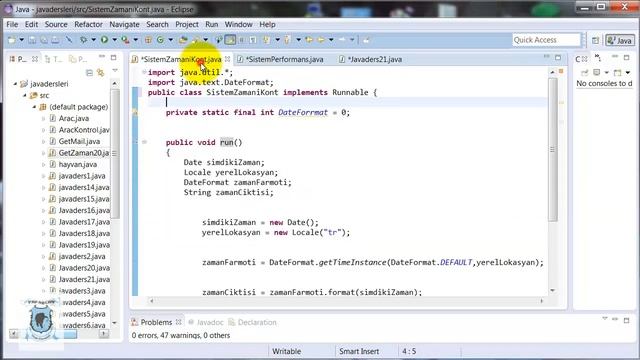Click the Run External Tools icon

pos(125,40)
